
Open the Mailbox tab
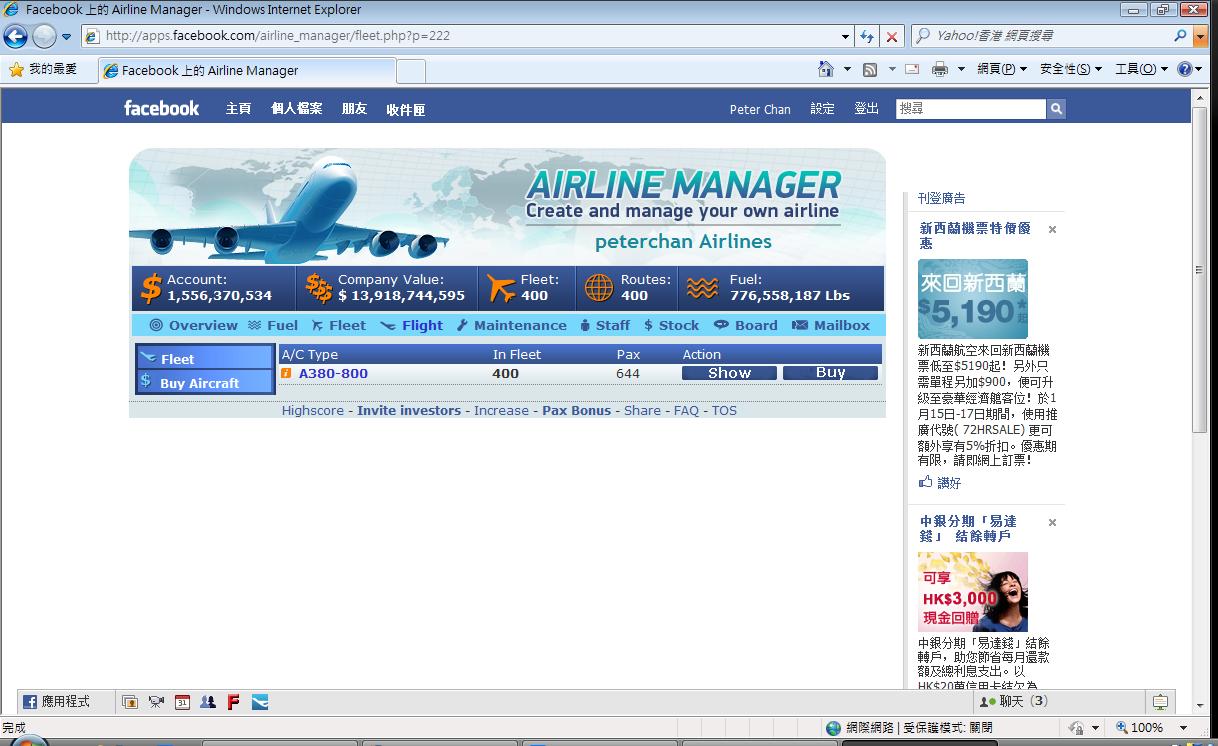tap(831, 325)
